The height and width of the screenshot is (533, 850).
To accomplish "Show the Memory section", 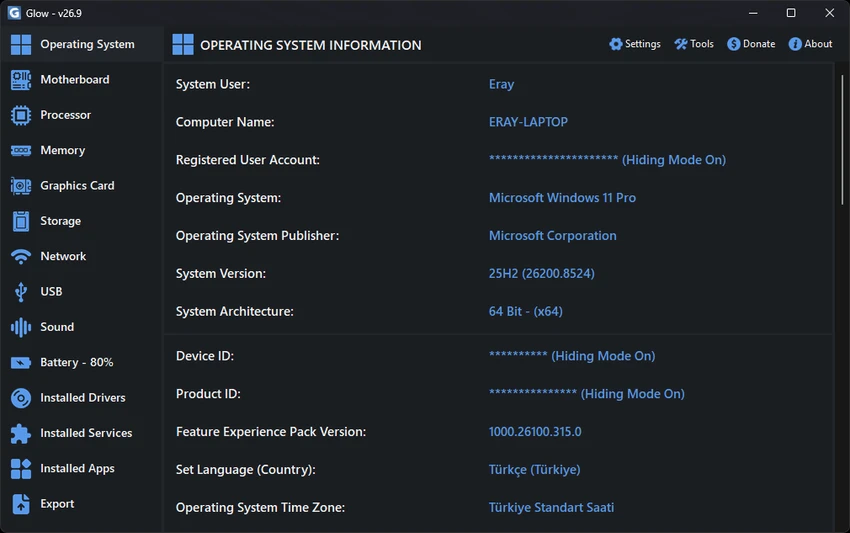I will coord(81,150).
